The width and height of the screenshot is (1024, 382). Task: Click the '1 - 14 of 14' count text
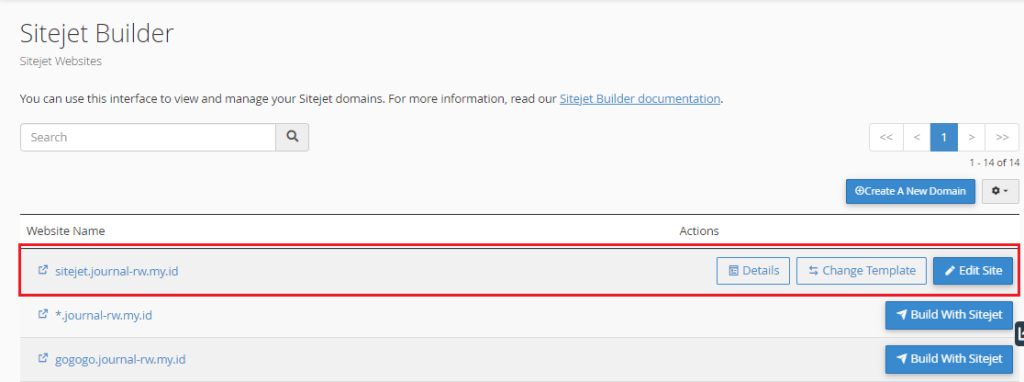pos(994,163)
